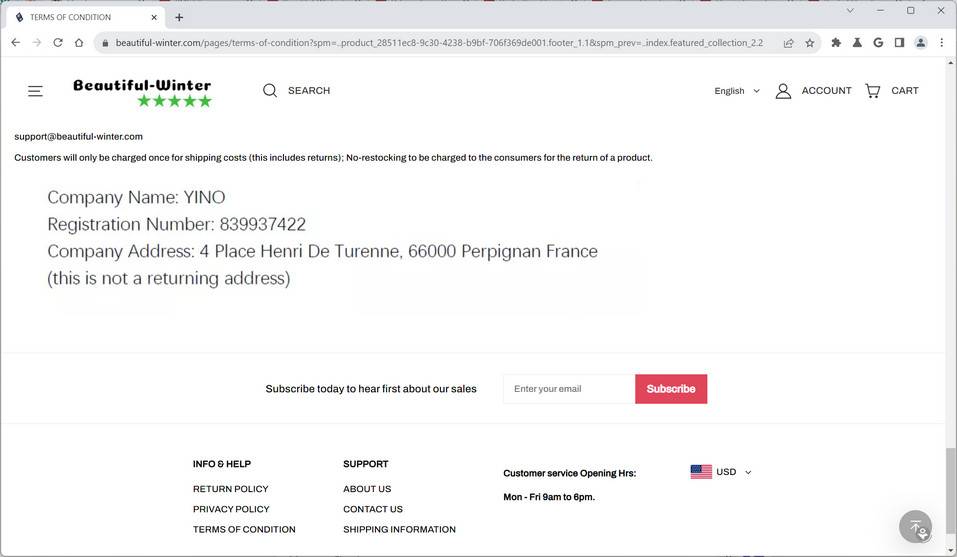Image resolution: width=957 pixels, height=557 pixels.
Task: Open the CONTACT US link
Action: coord(373,509)
